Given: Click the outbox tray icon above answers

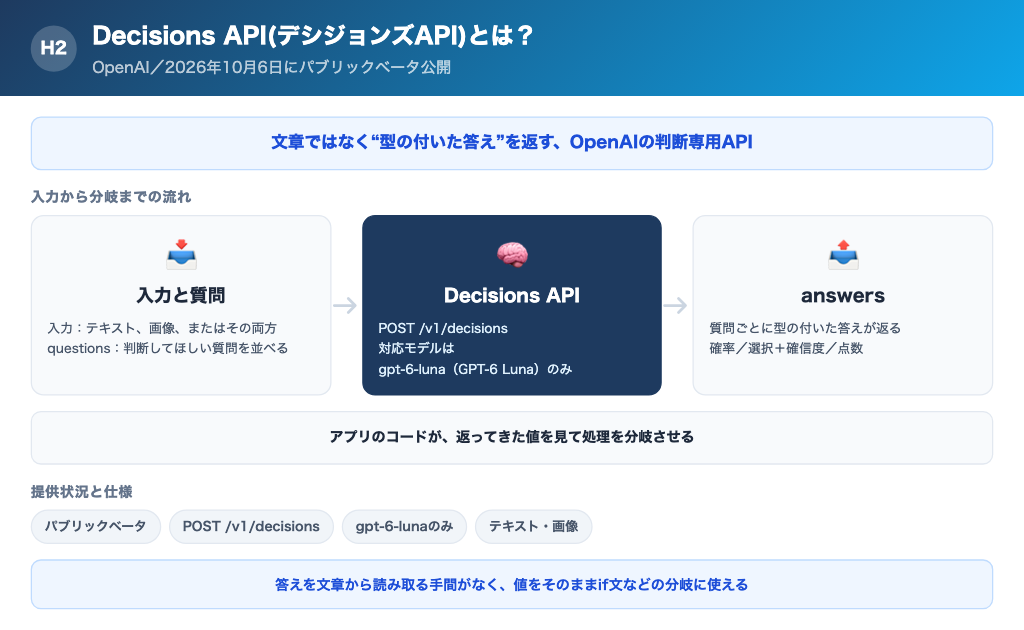Looking at the screenshot, I should point(843,255).
